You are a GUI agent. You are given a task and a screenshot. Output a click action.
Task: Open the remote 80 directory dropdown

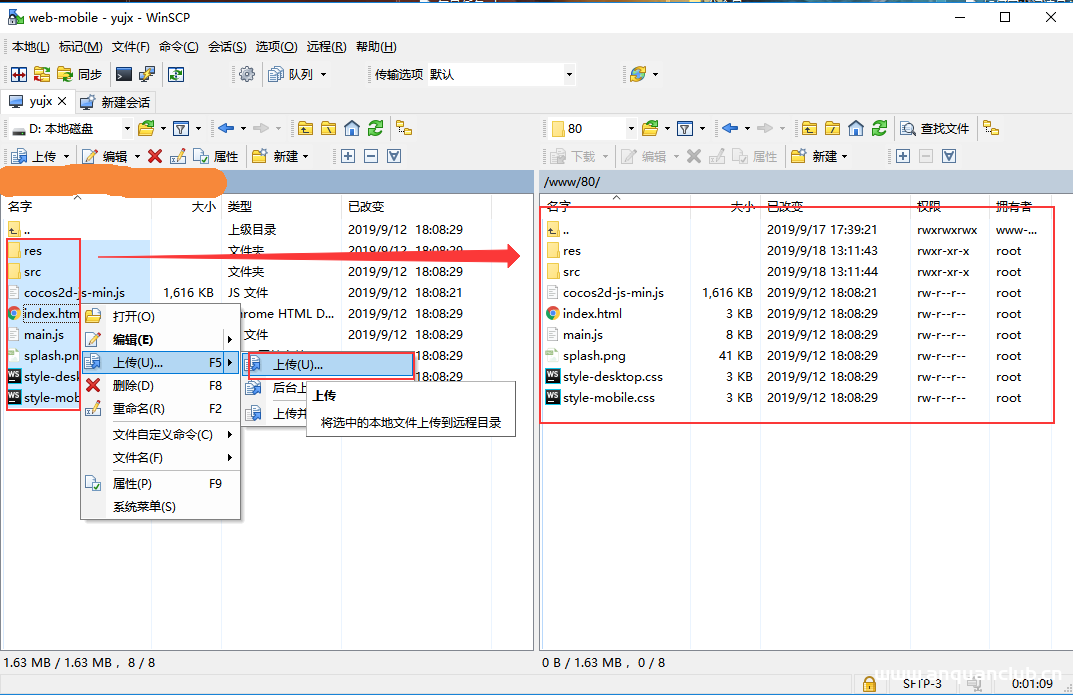[x=630, y=128]
